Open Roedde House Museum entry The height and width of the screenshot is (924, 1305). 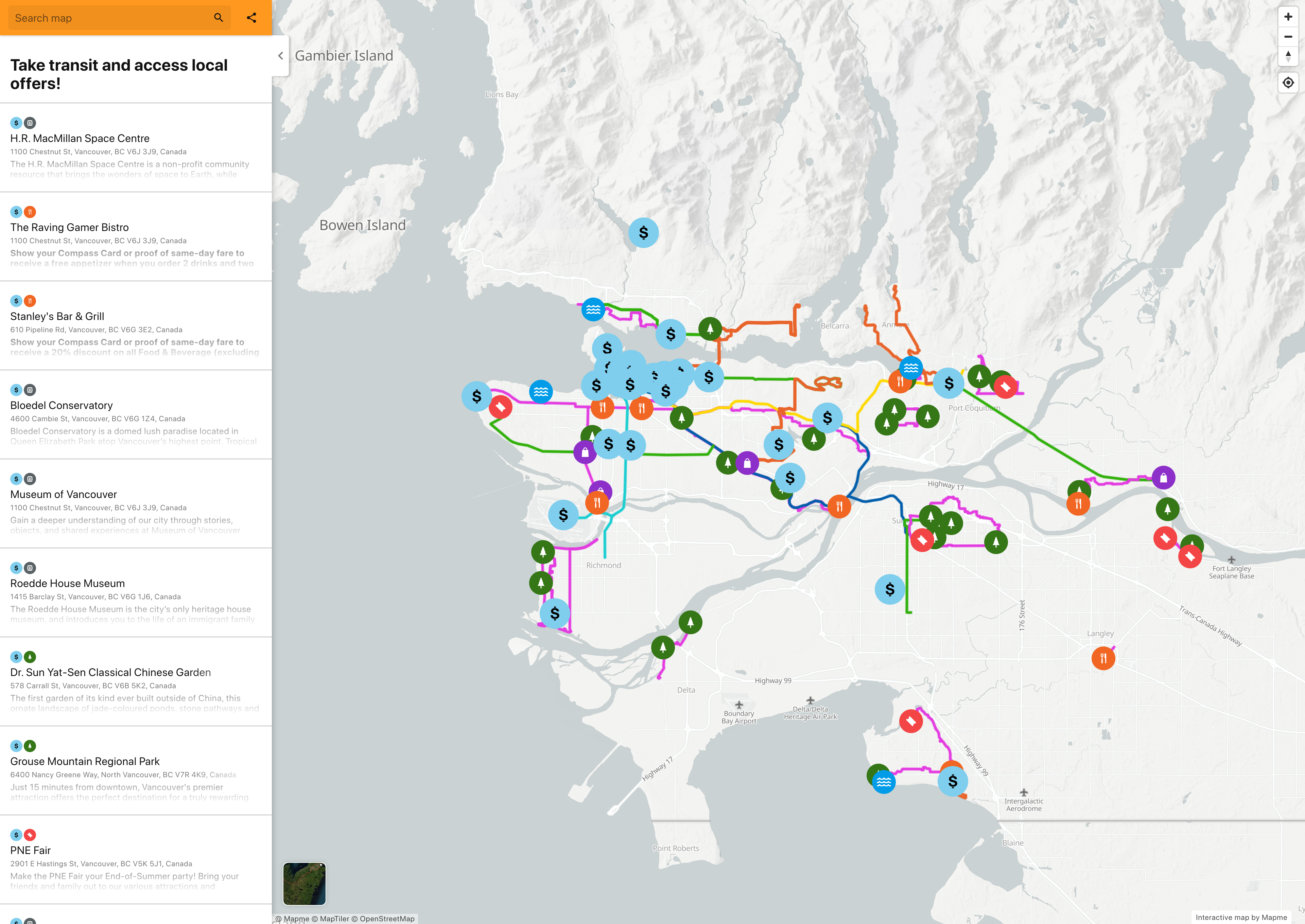point(136,592)
